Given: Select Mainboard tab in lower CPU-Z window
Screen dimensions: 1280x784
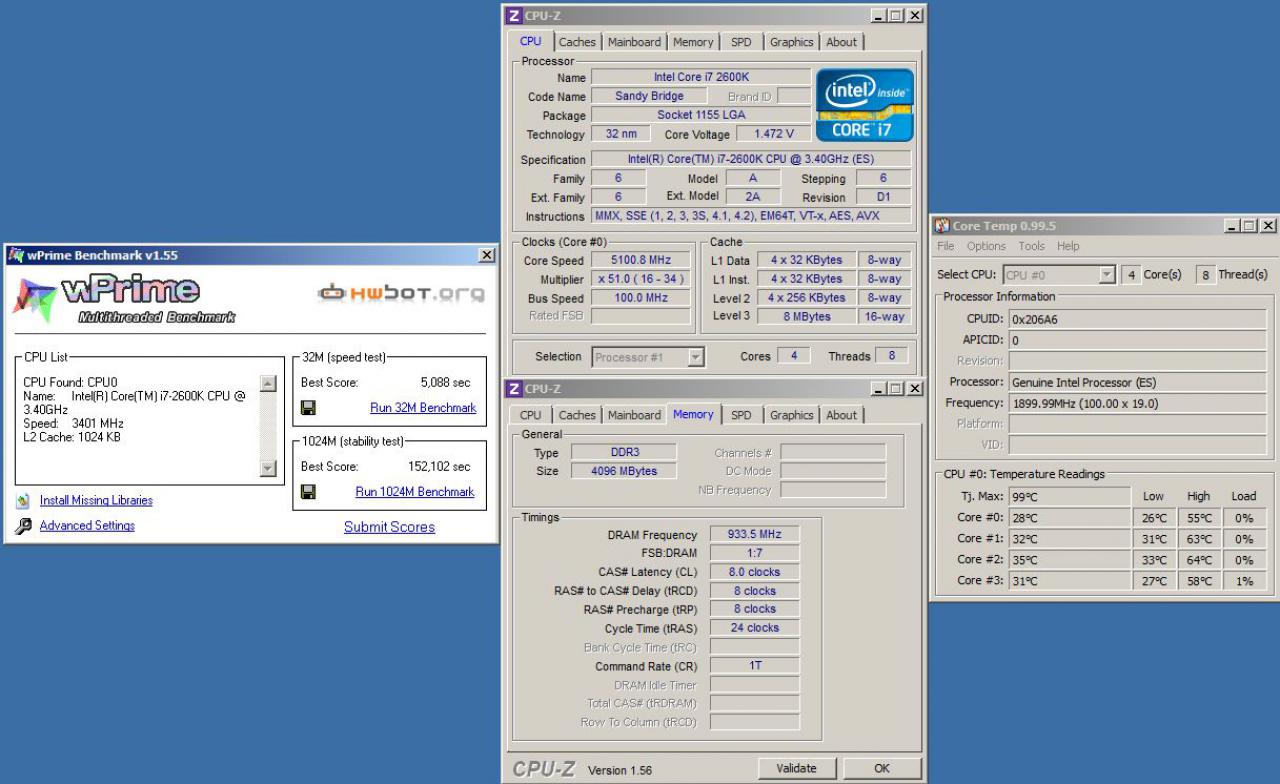Looking at the screenshot, I should (x=634, y=415).
